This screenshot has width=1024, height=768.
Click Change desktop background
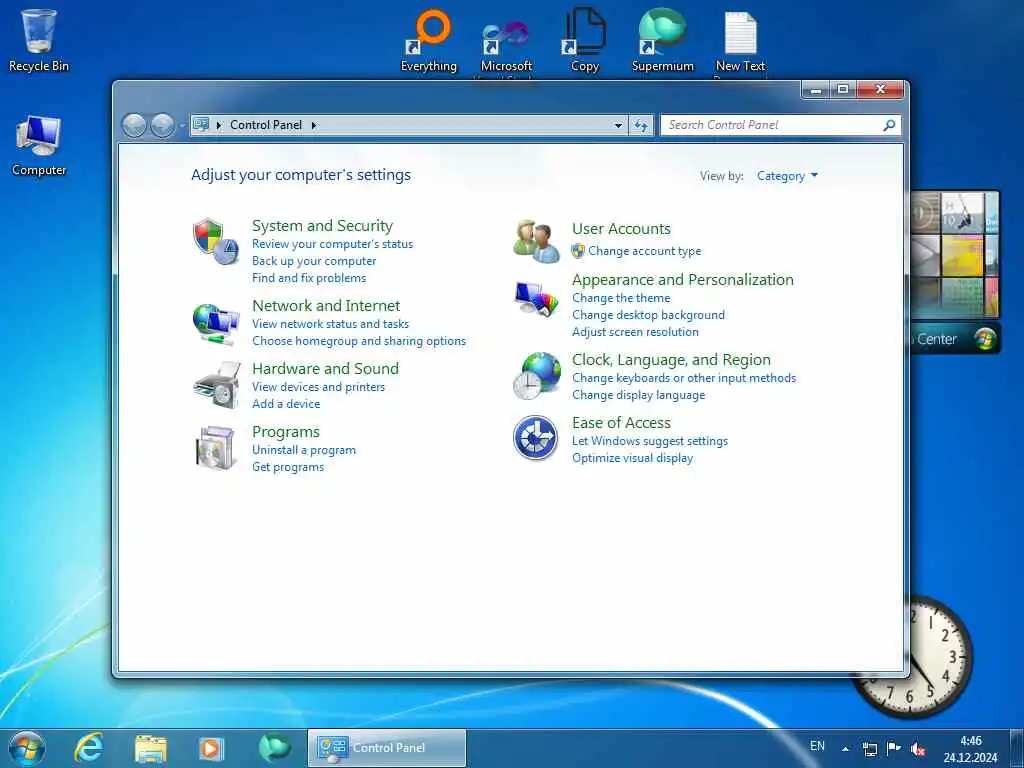(648, 315)
